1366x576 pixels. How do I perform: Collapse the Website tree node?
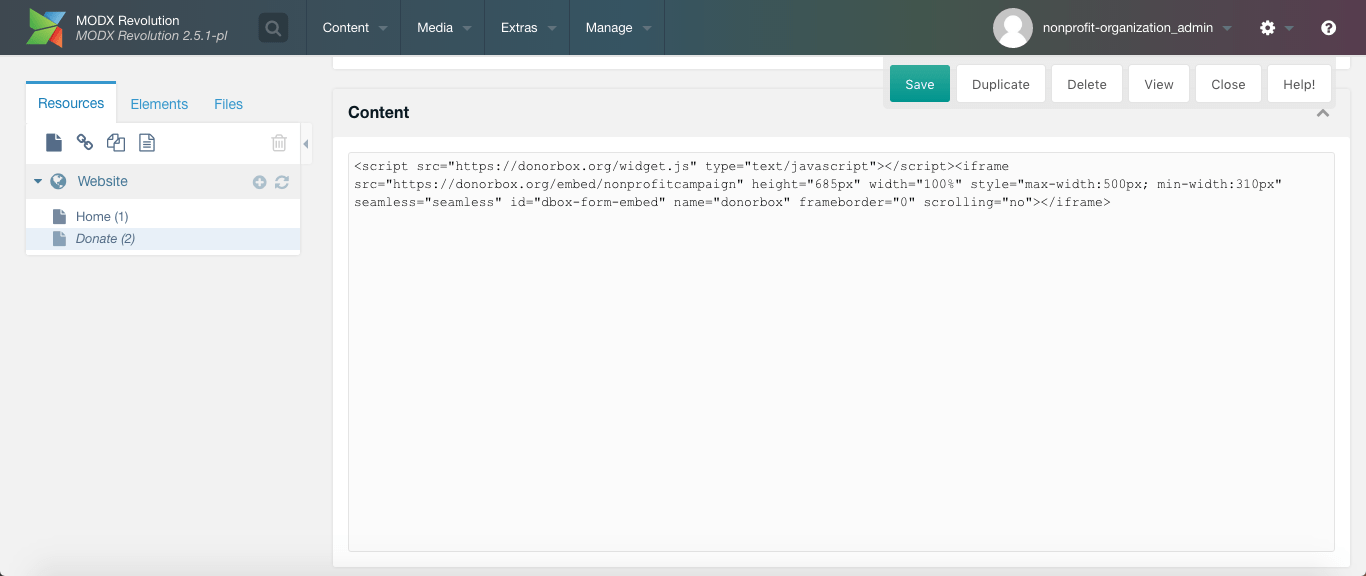click(38, 182)
